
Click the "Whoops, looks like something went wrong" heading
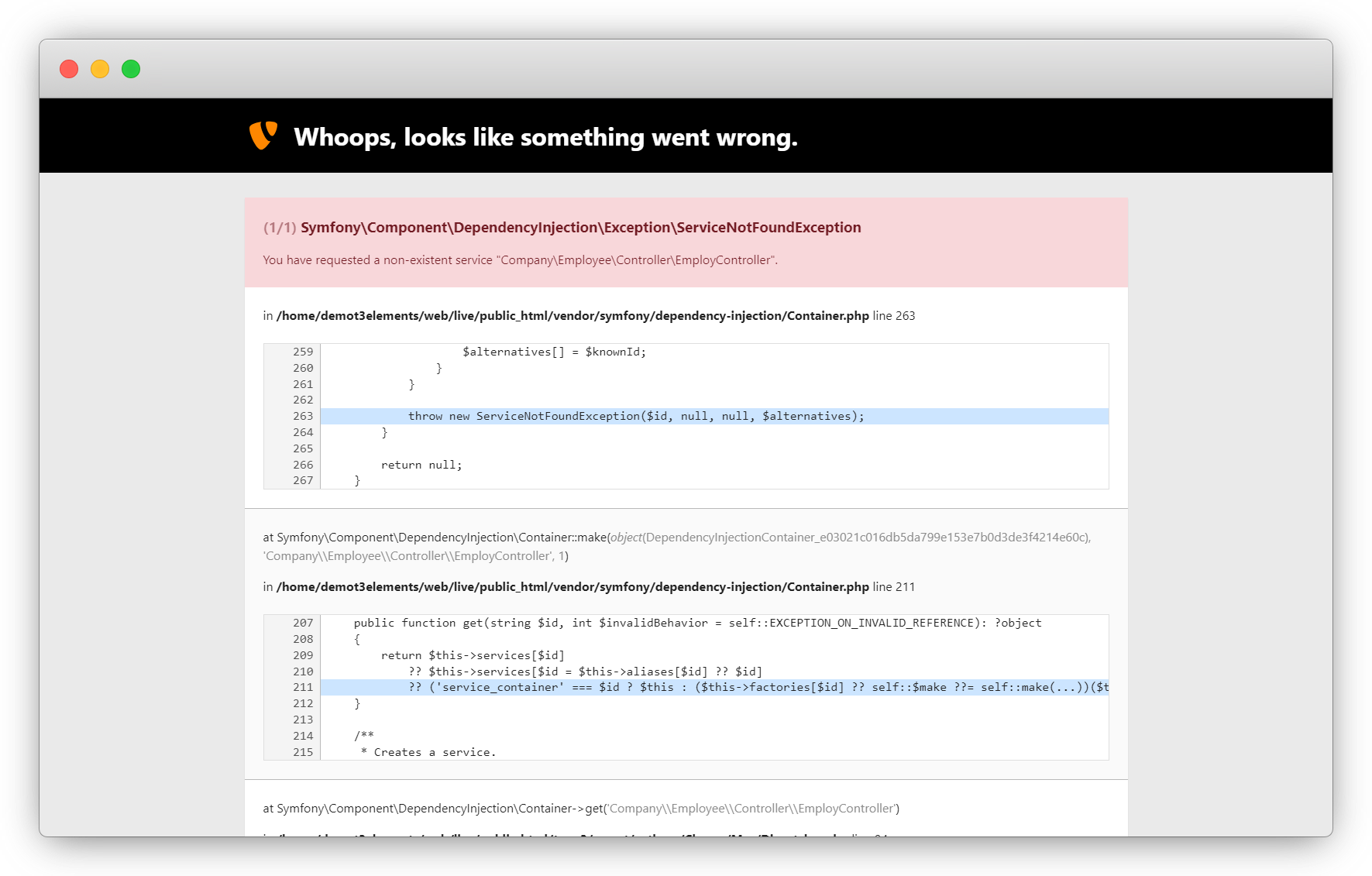[x=545, y=137]
